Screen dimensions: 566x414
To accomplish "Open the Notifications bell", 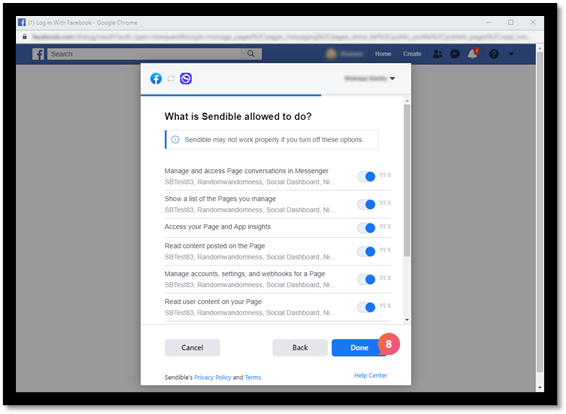I will (473, 54).
